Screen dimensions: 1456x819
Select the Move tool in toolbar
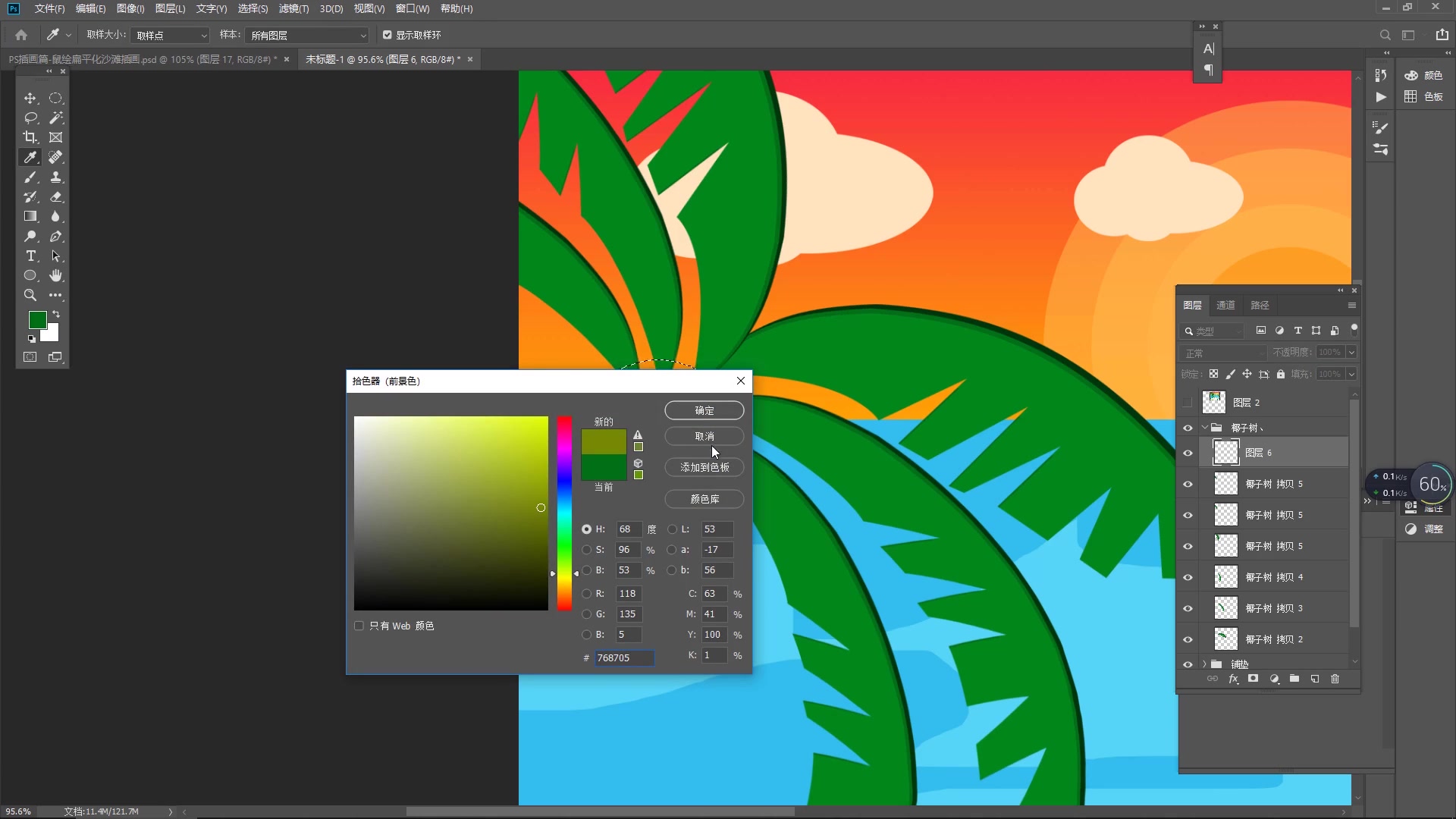(x=30, y=97)
